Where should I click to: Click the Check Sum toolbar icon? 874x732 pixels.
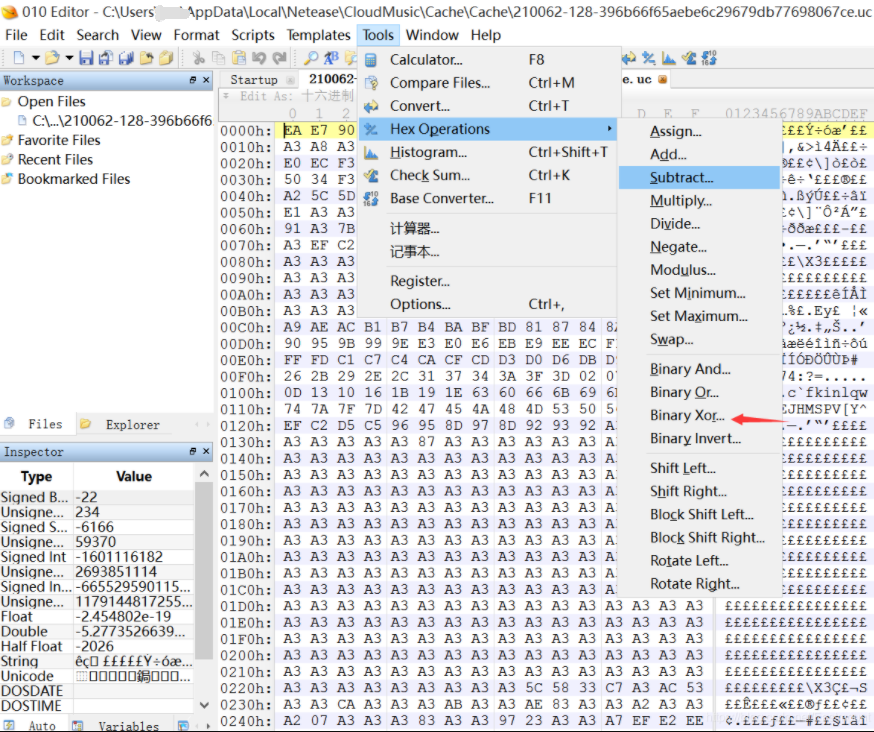pyautogui.click(x=689, y=58)
